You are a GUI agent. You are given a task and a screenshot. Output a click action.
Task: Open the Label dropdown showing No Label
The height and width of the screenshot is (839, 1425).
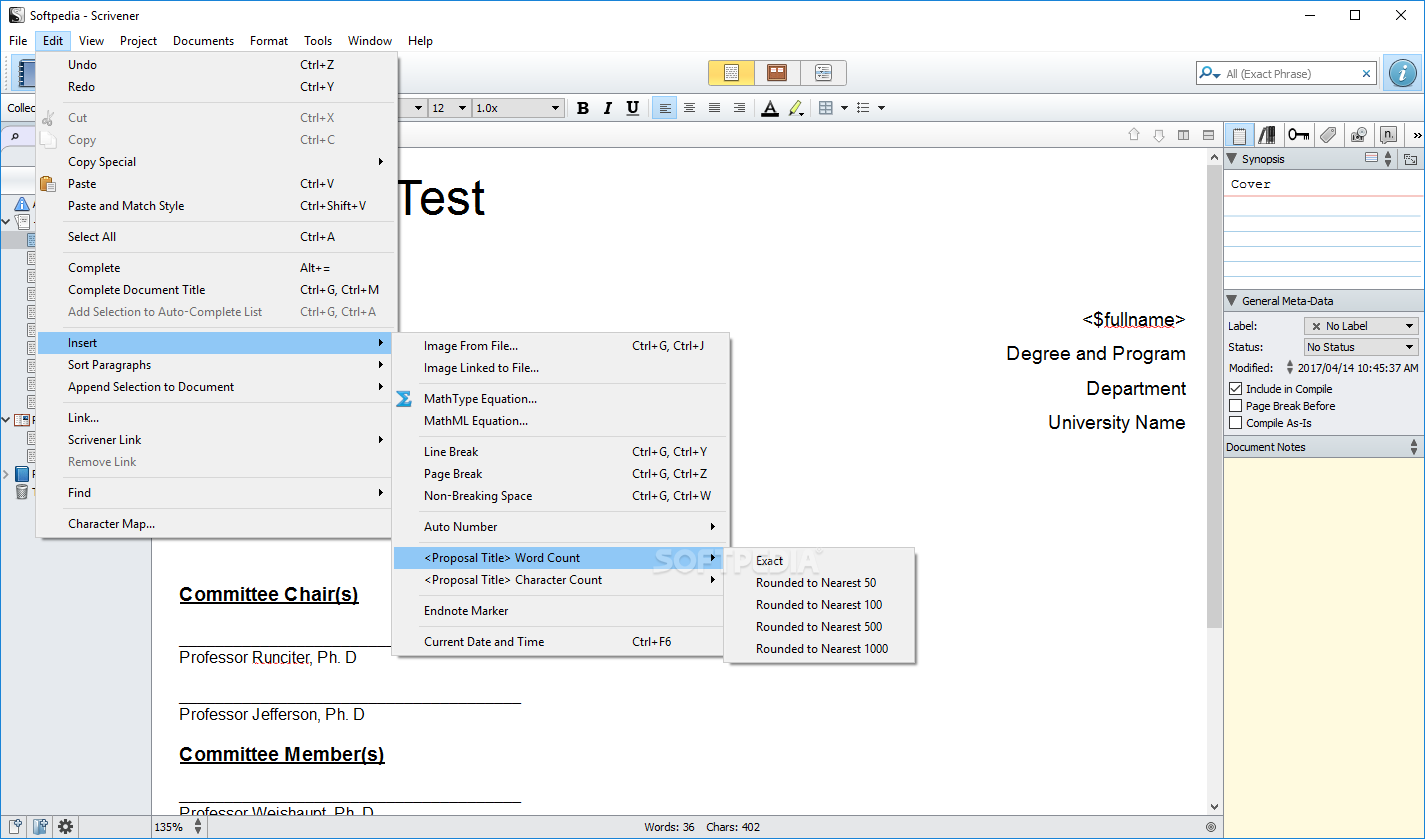click(1361, 326)
